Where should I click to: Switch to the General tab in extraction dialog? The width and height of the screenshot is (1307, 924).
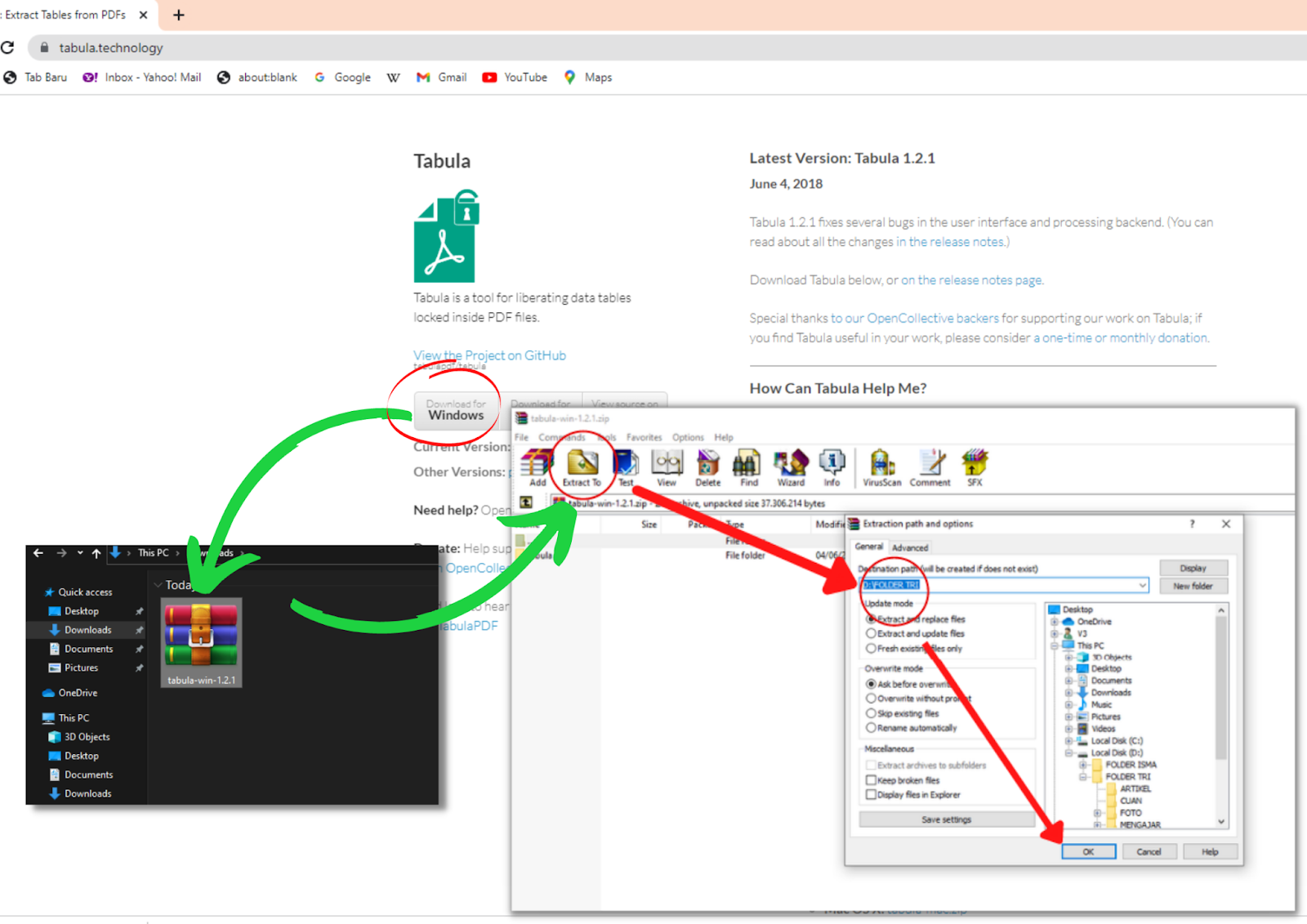[869, 547]
